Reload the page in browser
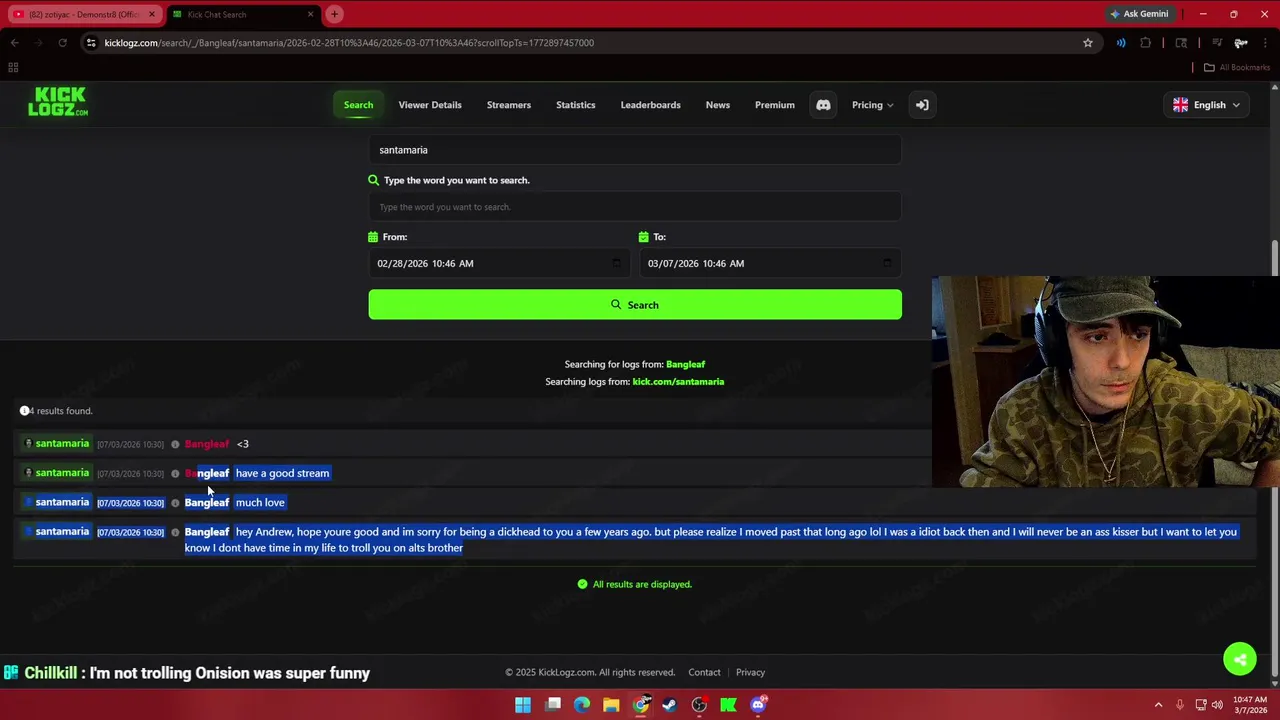The width and height of the screenshot is (1280, 720). 62,43
